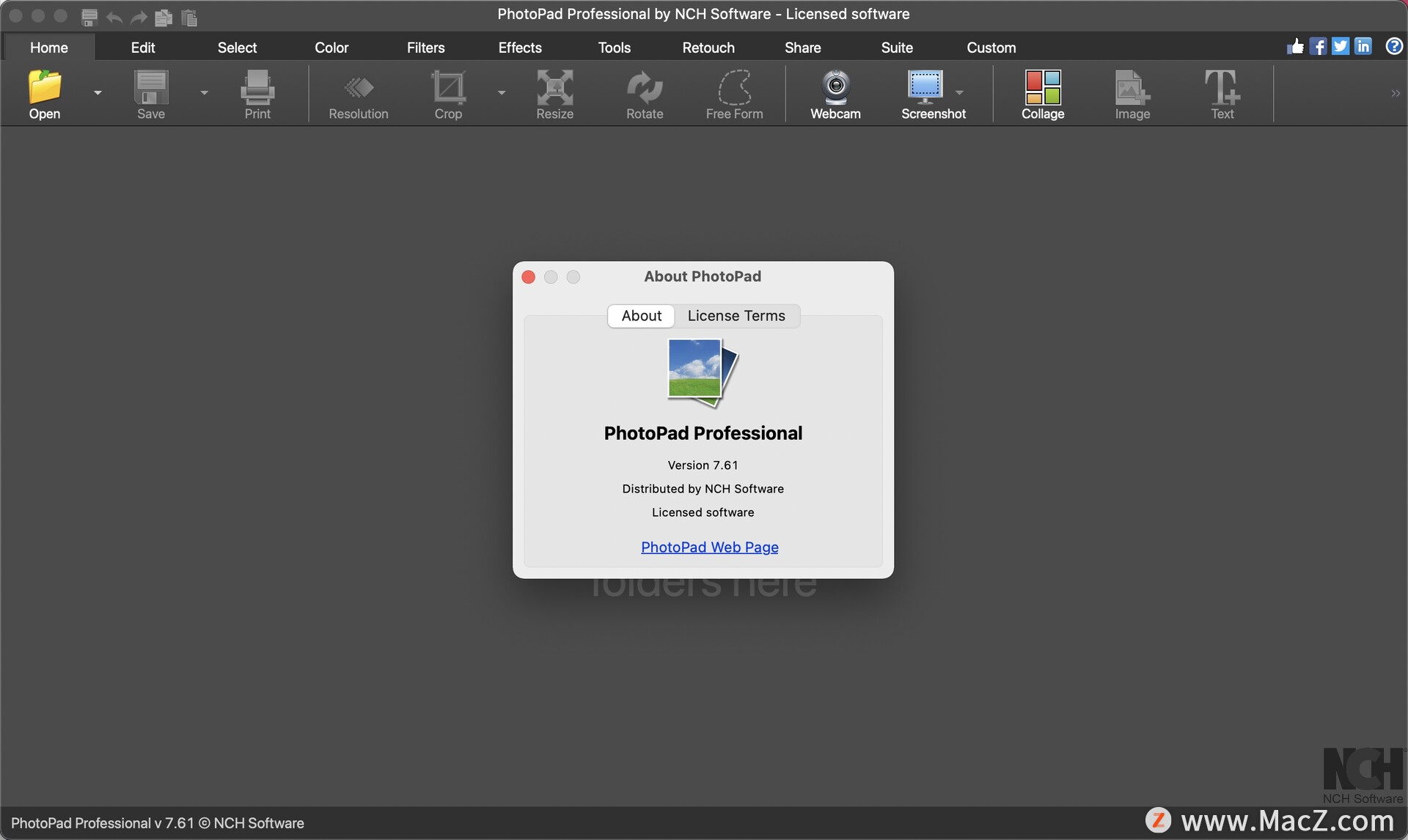
Task: Click the NCH Software logo
Action: [x=1363, y=775]
